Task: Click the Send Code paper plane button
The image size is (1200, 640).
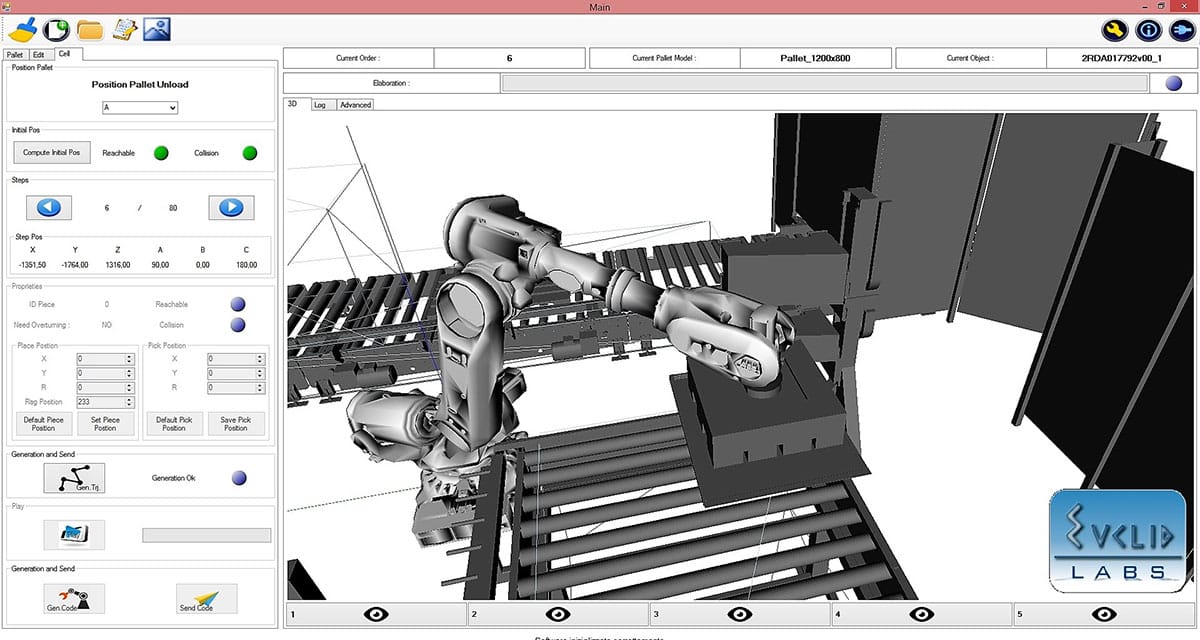Action: [207, 598]
